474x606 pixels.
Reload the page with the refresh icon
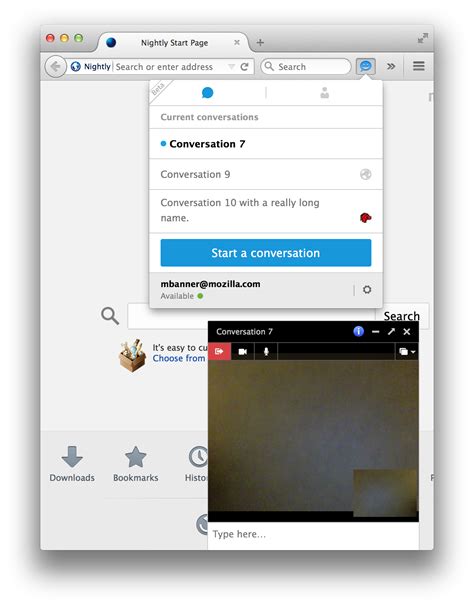[x=244, y=66]
